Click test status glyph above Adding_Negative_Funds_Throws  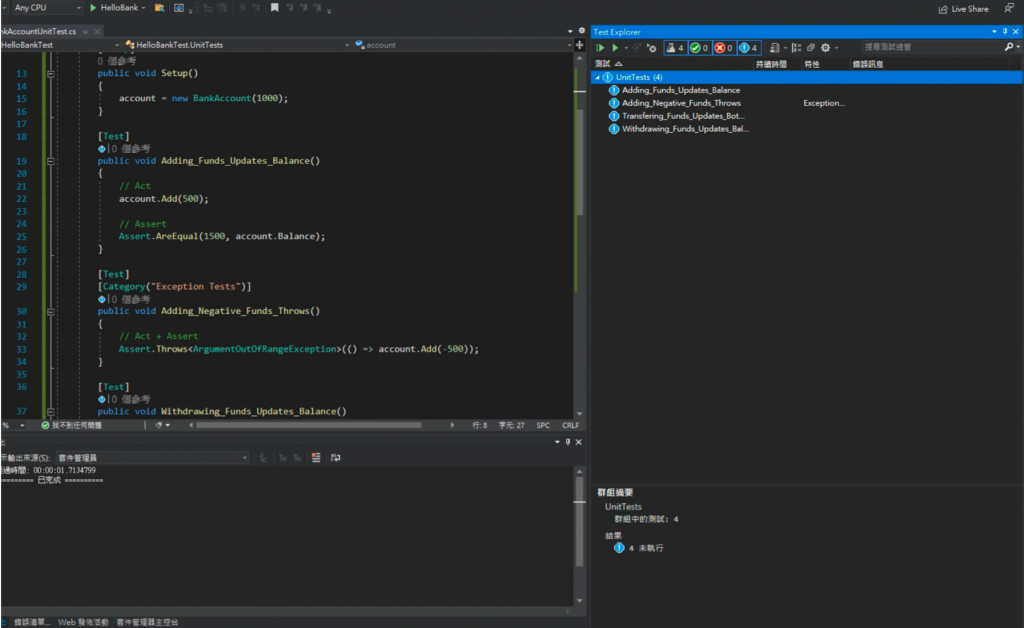[101, 300]
